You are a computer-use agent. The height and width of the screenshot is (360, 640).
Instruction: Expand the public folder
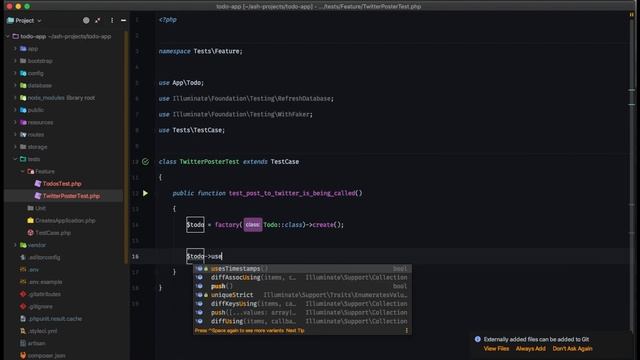click(16, 110)
